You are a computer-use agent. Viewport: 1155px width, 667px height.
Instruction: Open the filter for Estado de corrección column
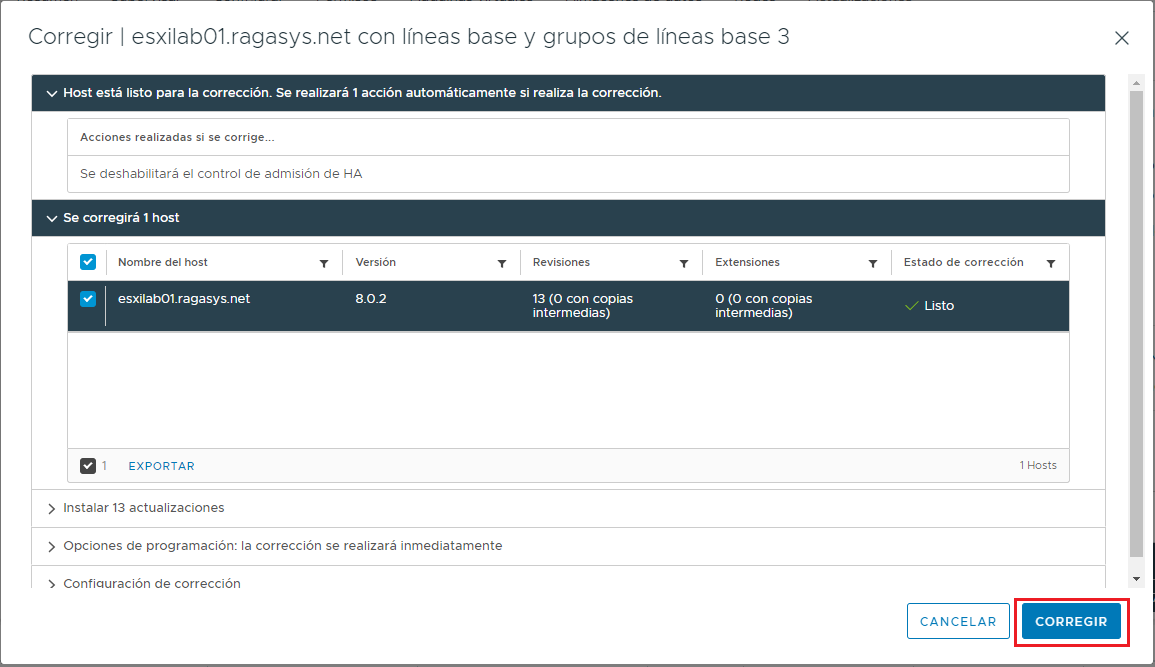click(x=1051, y=262)
